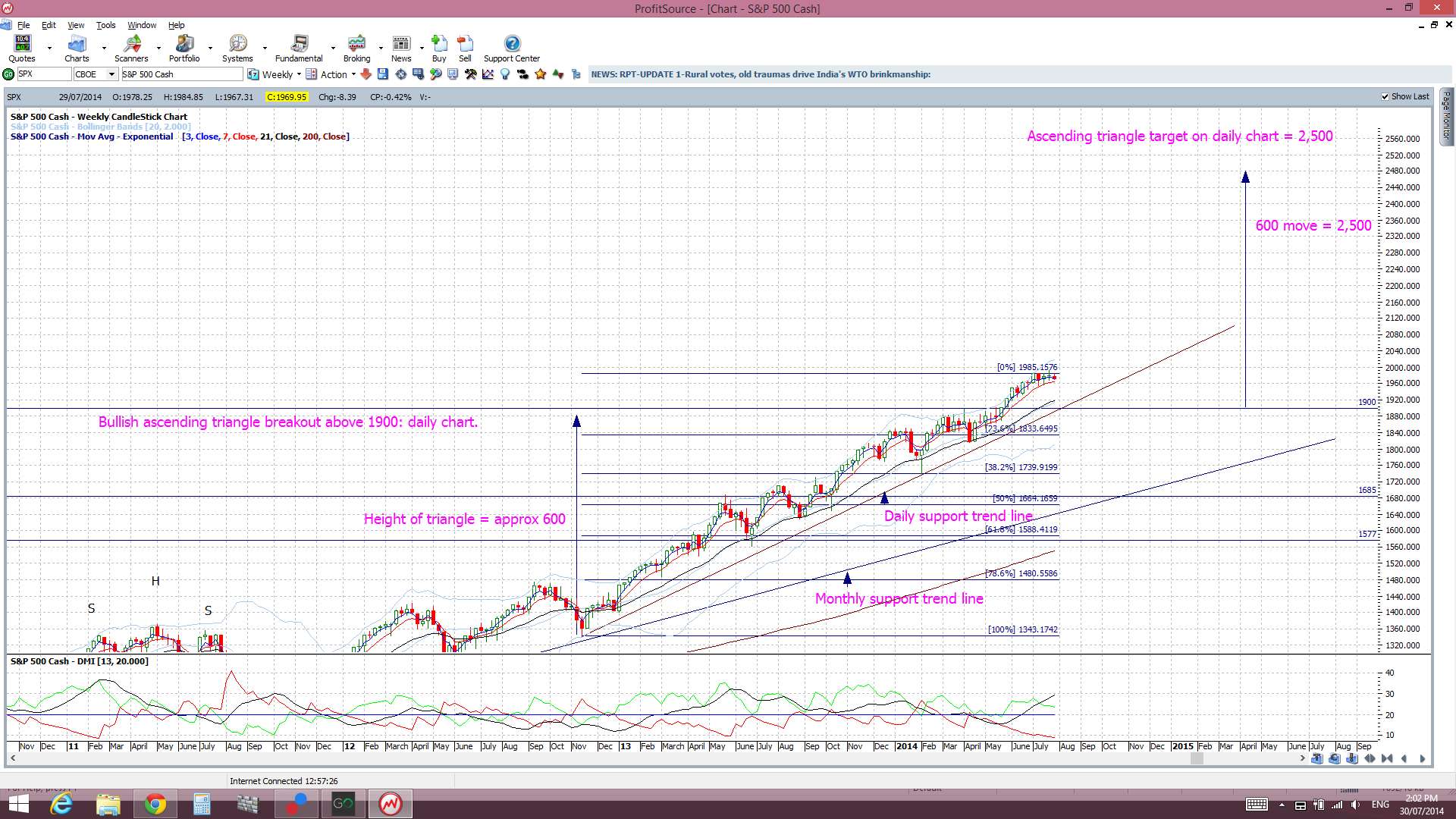This screenshot has height=819, width=1456.
Task: Expand the Charts dropdown arrow
Action: 104,49
